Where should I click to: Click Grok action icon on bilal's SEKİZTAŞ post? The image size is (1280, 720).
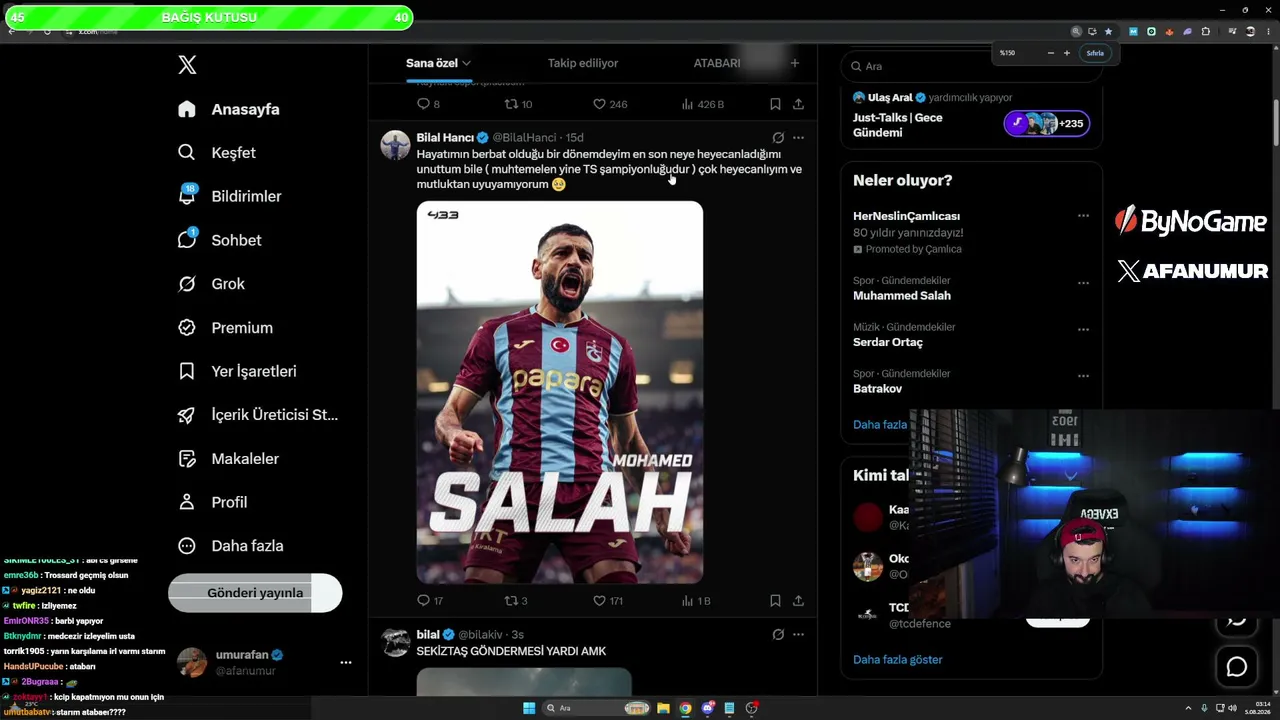click(x=778, y=634)
